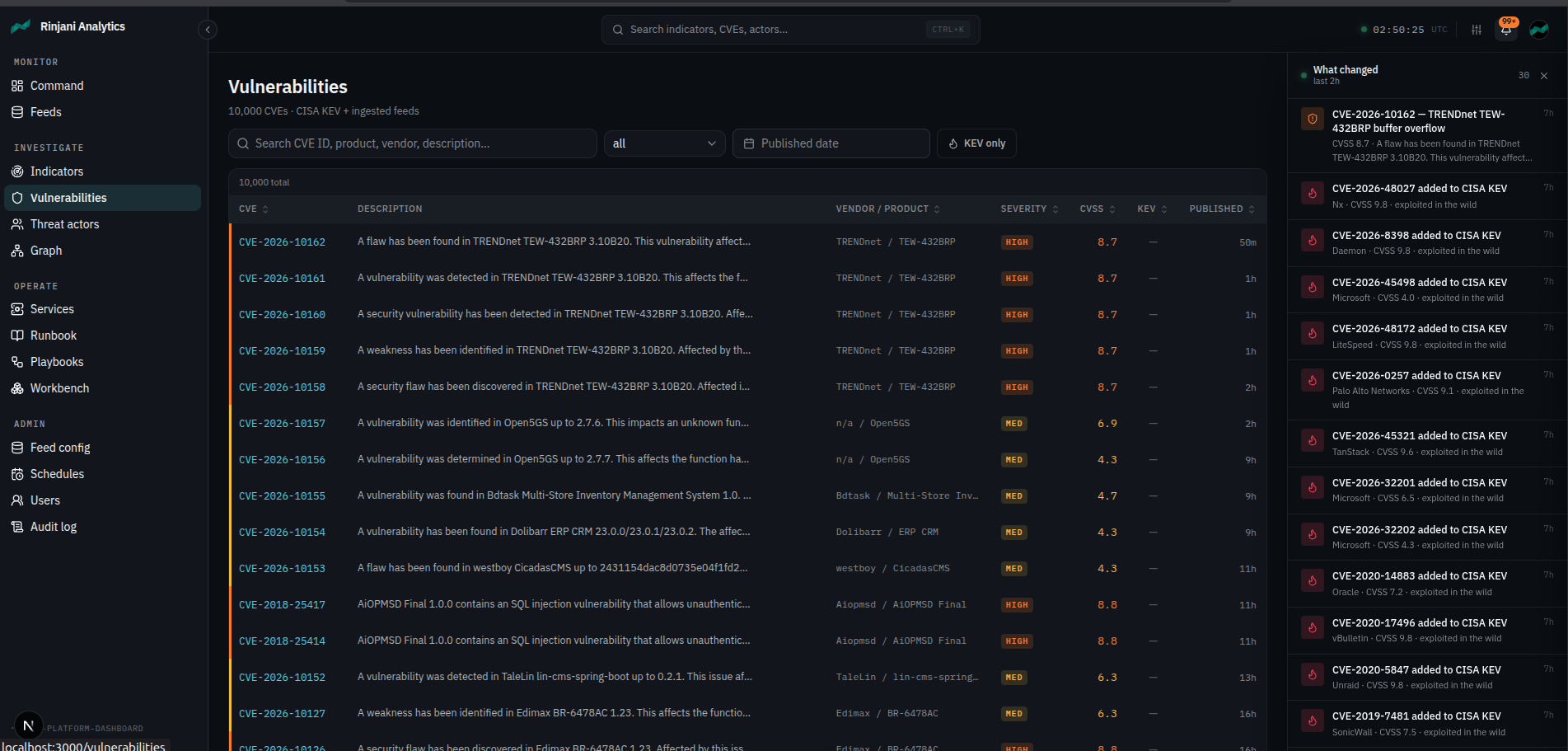Sort by Published column
1568x751 pixels.
tap(1222, 209)
